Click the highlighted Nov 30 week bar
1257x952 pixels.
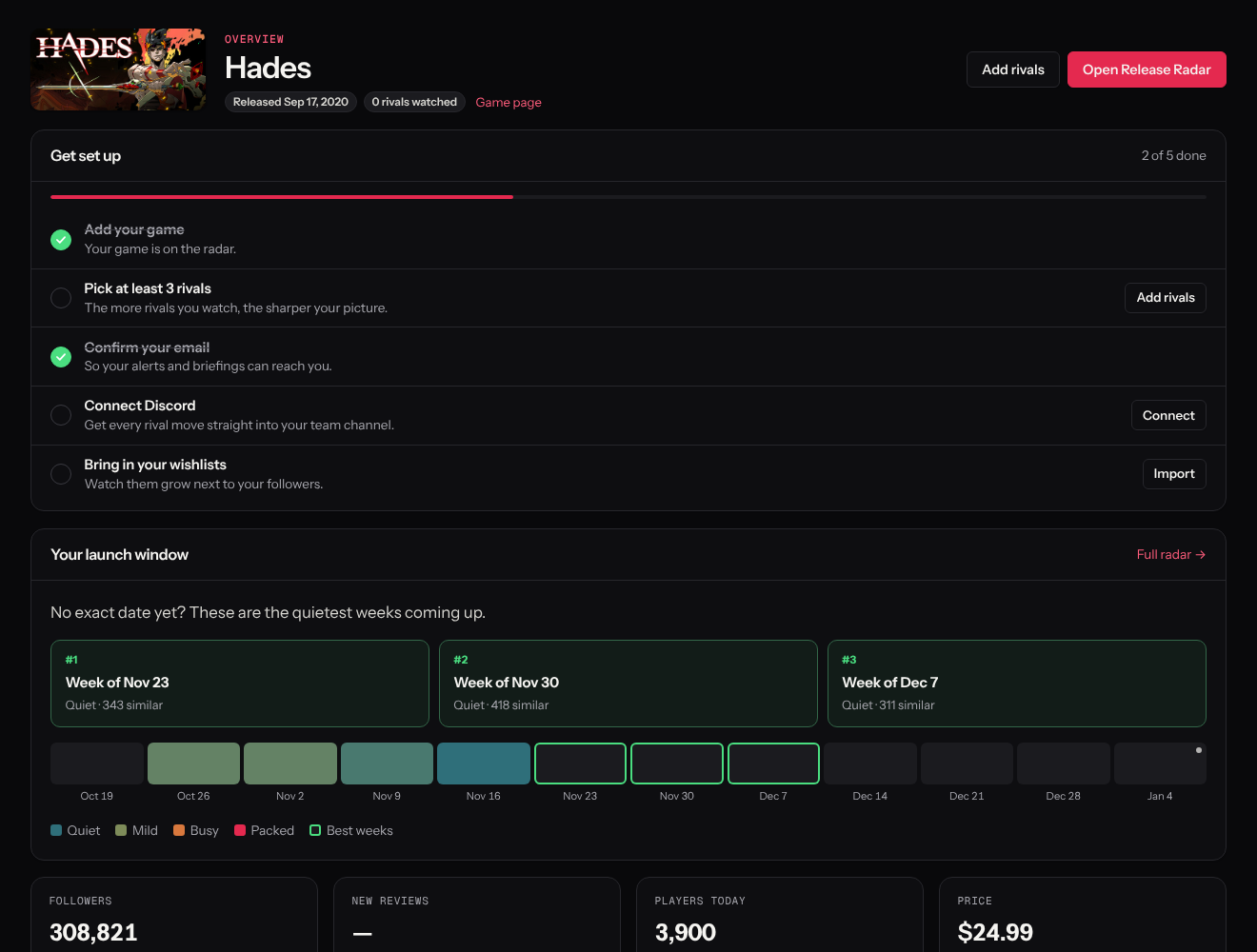[x=677, y=764]
